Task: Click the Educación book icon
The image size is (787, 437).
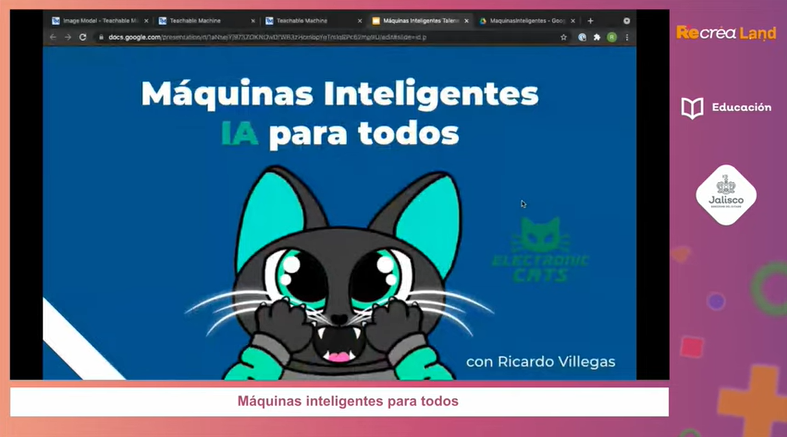Action: (x=692, y=108)
